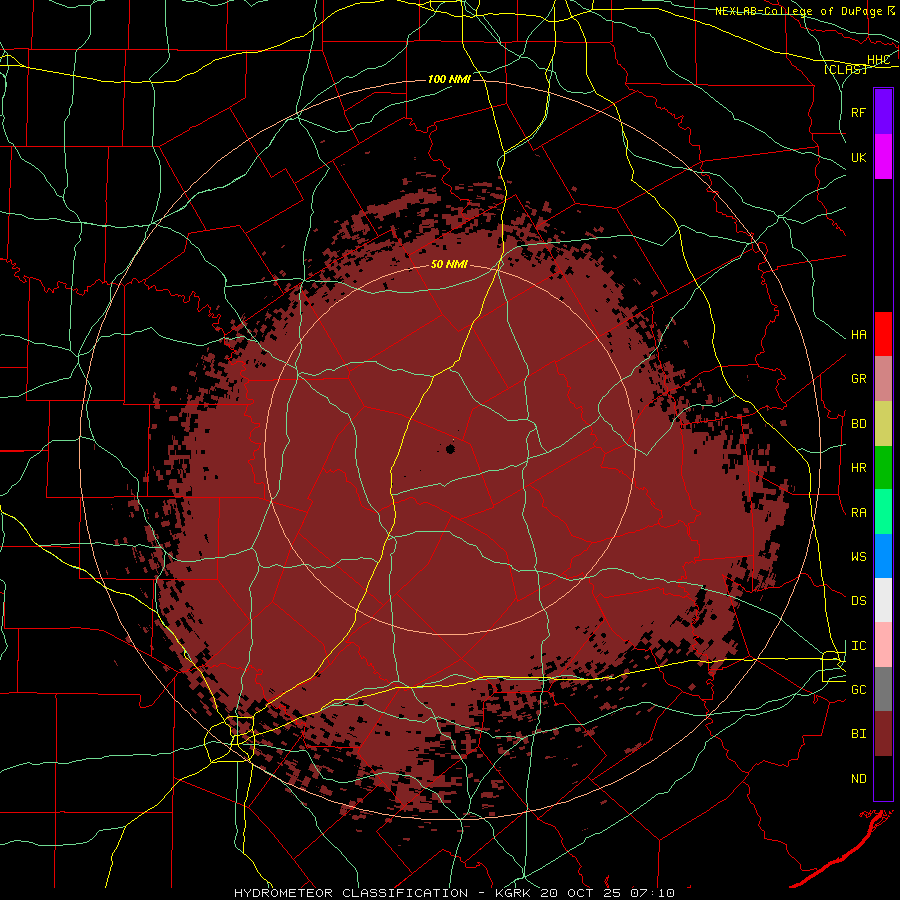The width and height of the screenshot is (900, 900).
Task: Click the 50 NMI range ring label
Action: [x=449, y=265]
